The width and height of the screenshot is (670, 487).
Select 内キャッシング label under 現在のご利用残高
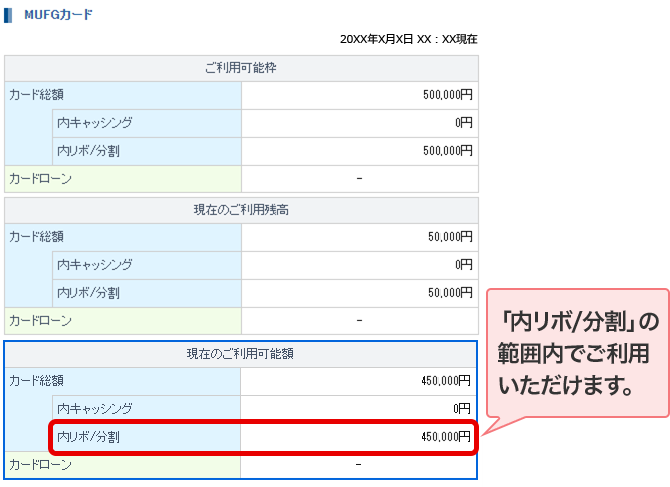[x=95, y=265]
